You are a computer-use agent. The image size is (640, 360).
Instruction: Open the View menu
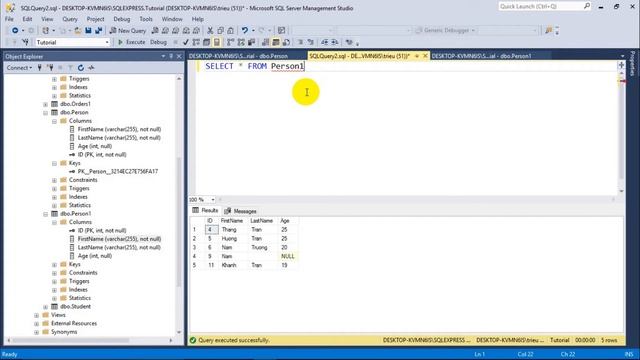pos(47,19)
